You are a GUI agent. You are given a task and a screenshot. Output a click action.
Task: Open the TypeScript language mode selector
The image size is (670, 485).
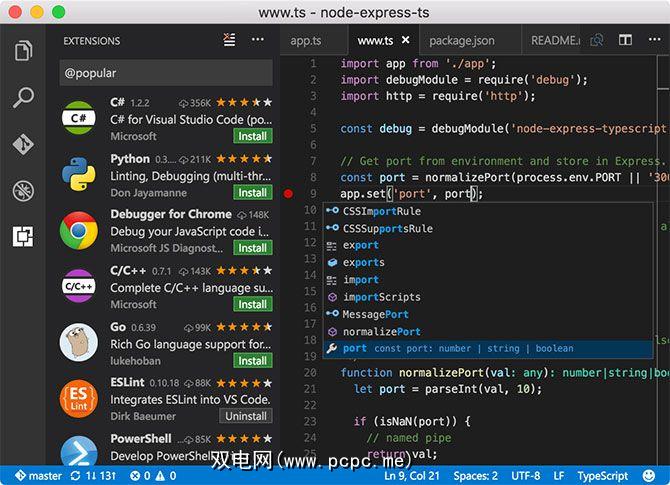602,476
